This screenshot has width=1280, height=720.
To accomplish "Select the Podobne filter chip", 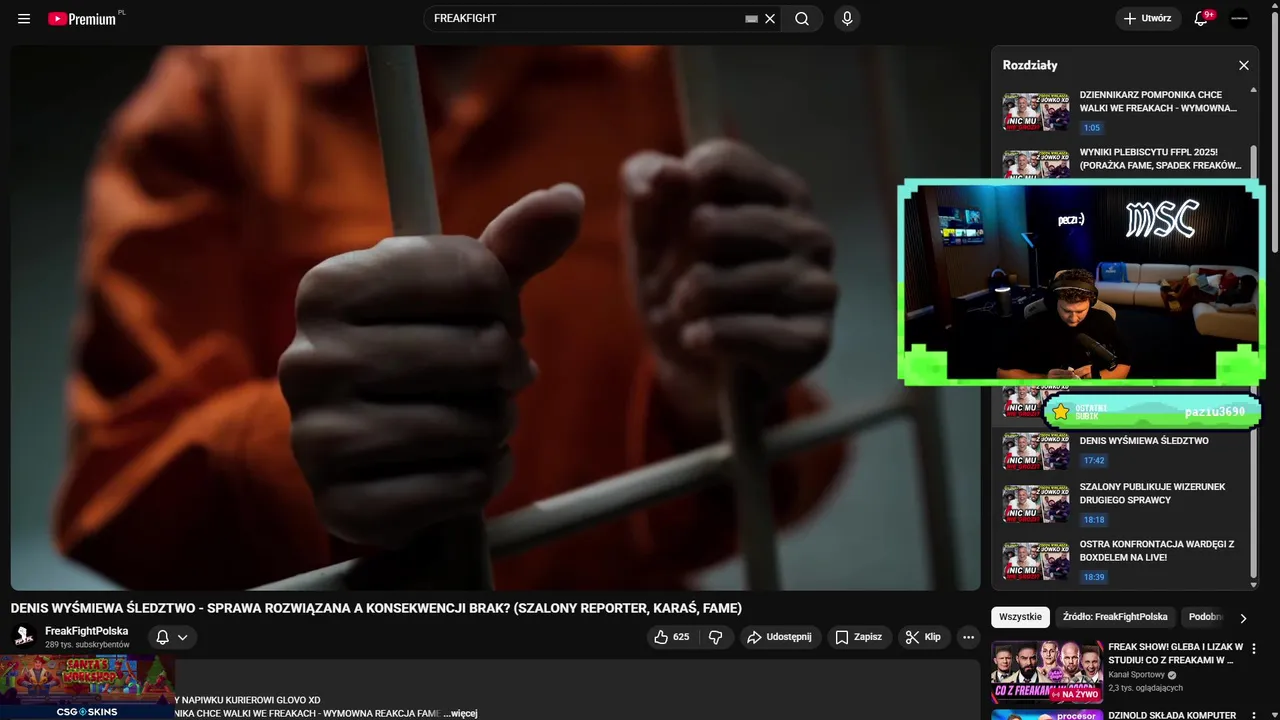I will click(x=1205, y=617).
